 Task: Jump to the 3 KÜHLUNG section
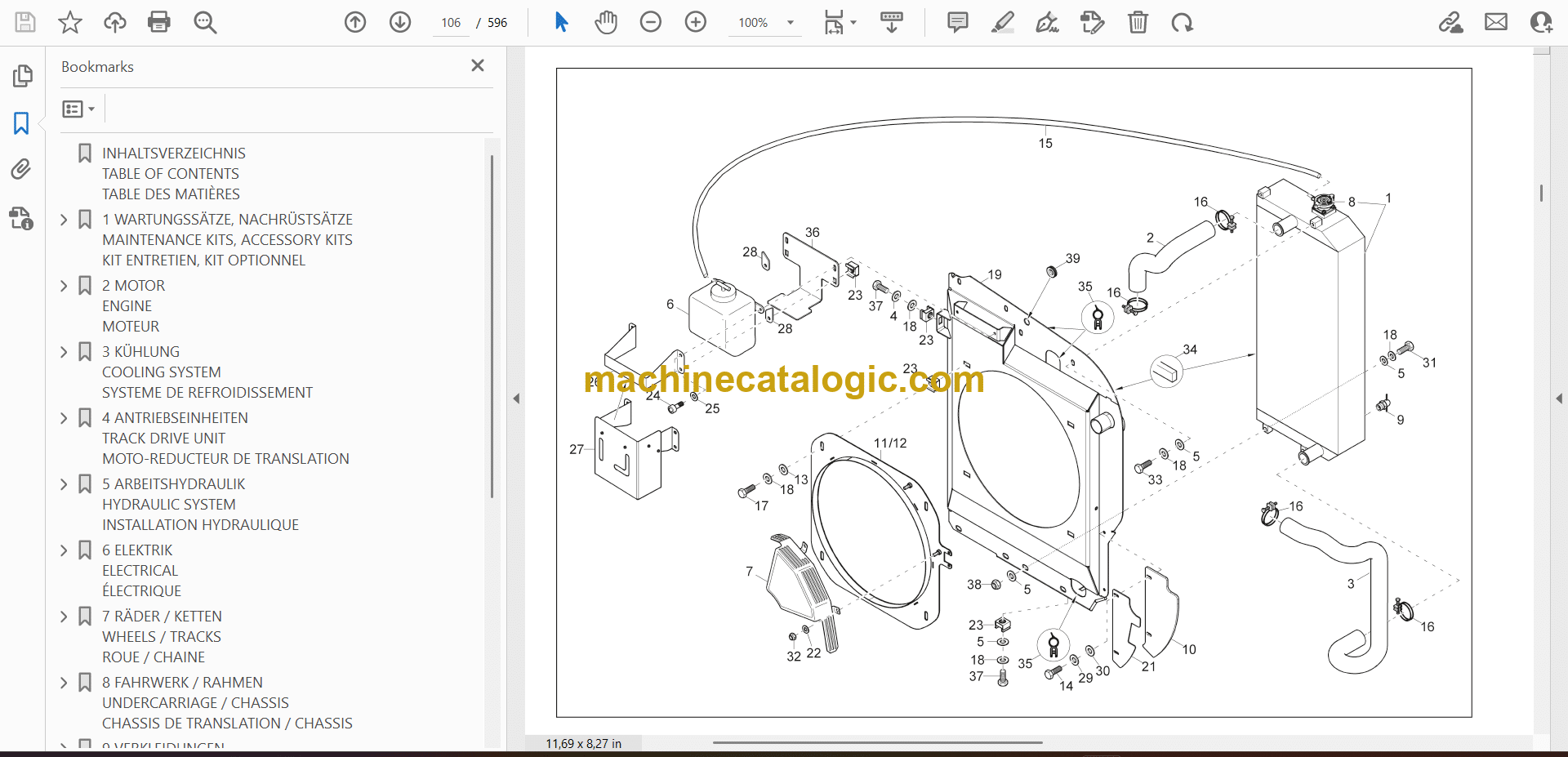207,372
